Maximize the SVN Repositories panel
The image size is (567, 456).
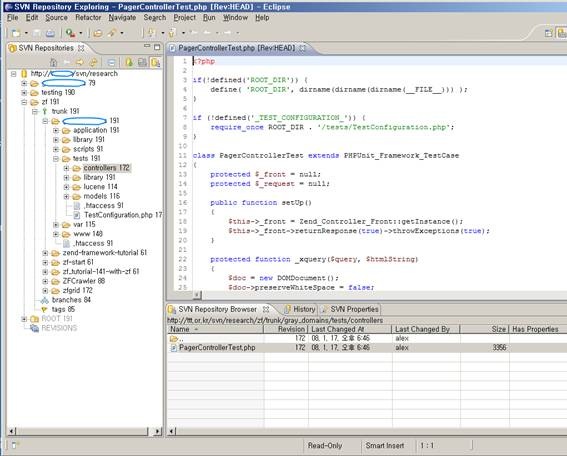tap(157, 47)
